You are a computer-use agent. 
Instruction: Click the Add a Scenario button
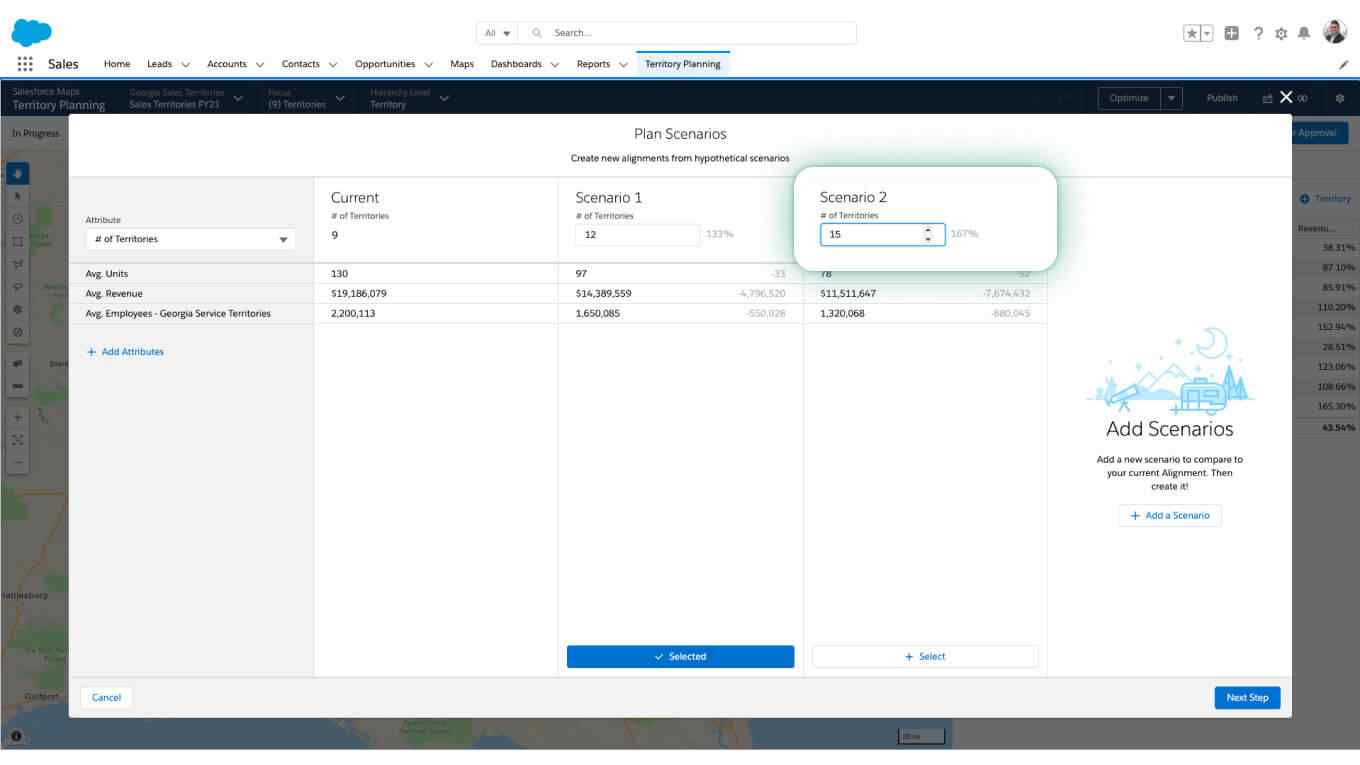click(1170, 516)
